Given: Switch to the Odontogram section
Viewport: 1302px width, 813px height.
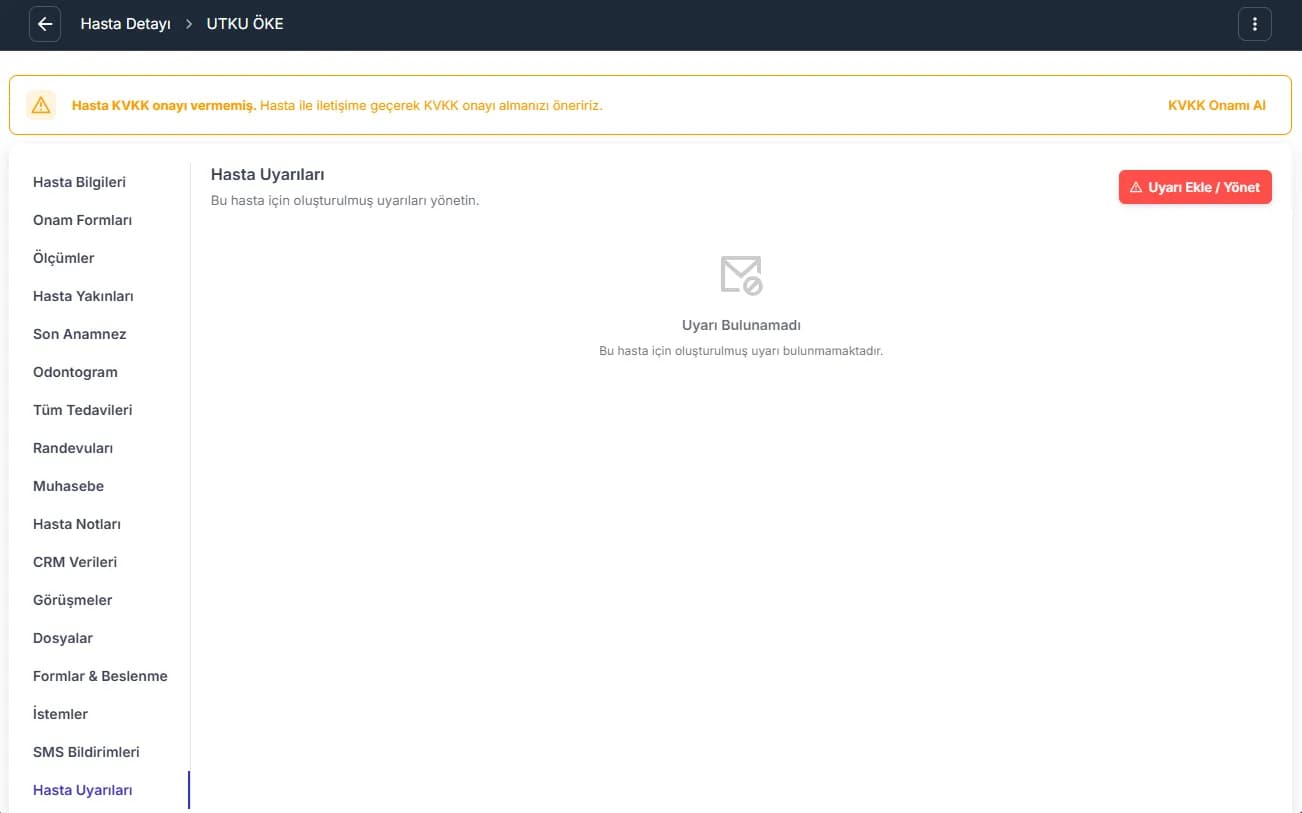Looking at the screenshot, I should (75, 372).
